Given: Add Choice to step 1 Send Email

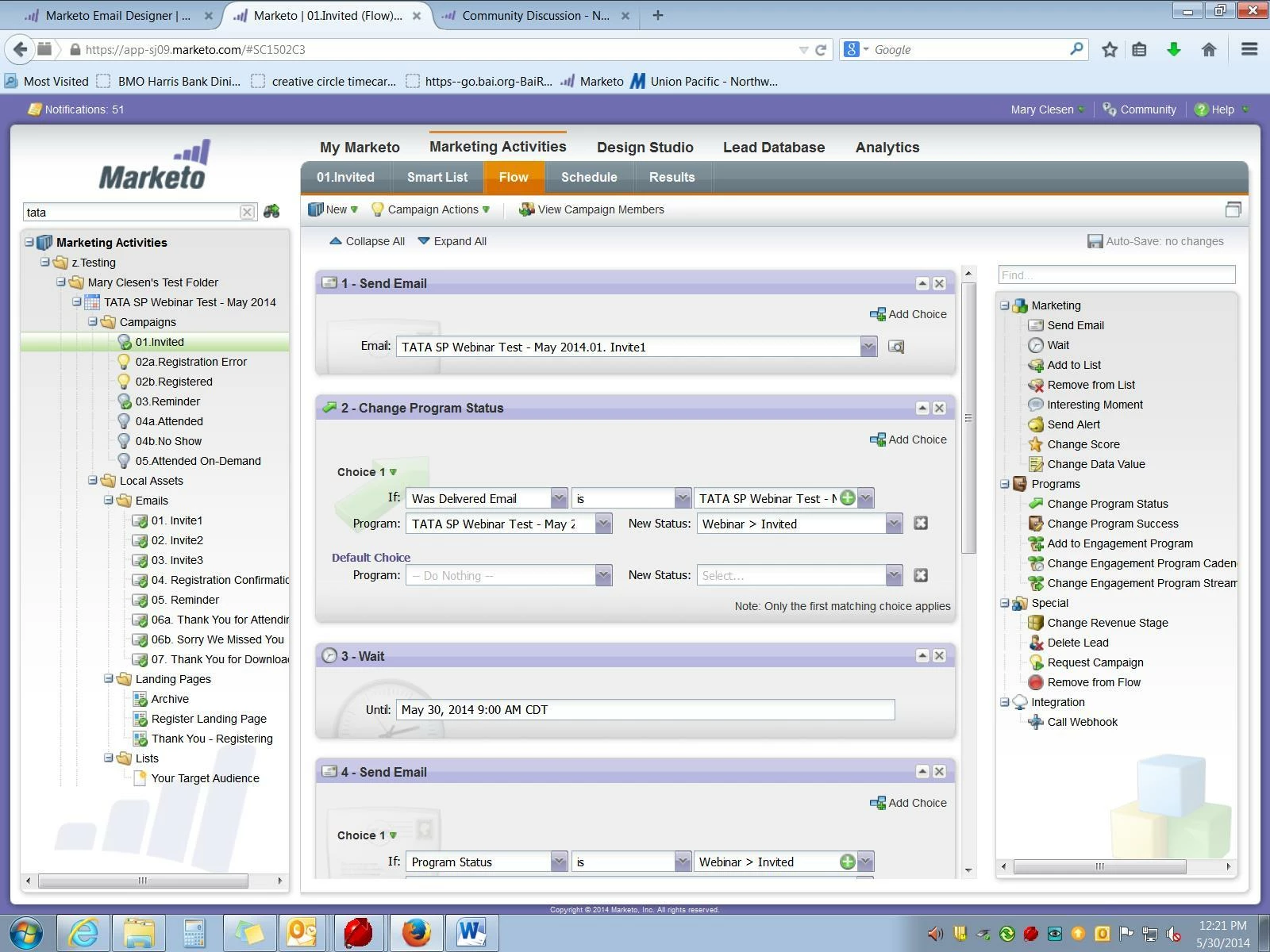Looking at the screenshot, I should coord(909,314).
